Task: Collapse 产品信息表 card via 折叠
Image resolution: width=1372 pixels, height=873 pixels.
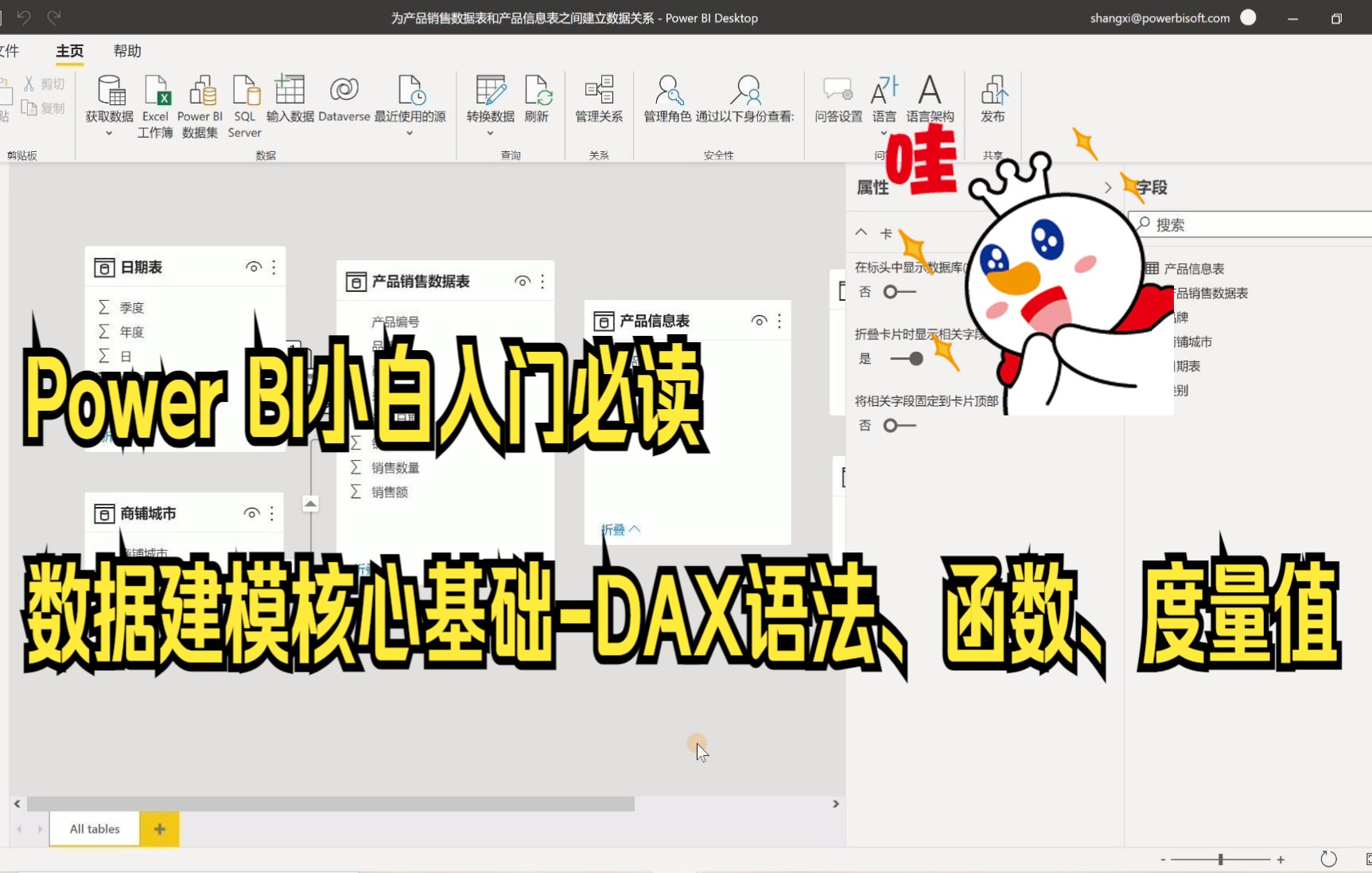Action: coord(620,529)
